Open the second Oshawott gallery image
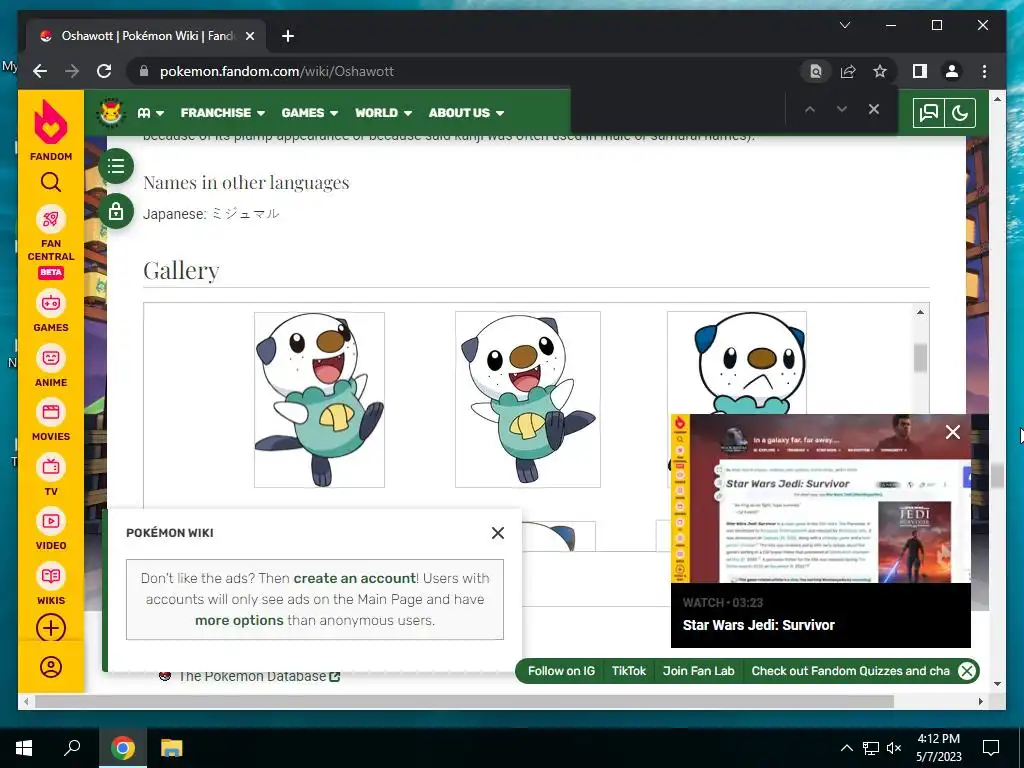The height and width of the screenshot is (768, 1024). point(528,400)
